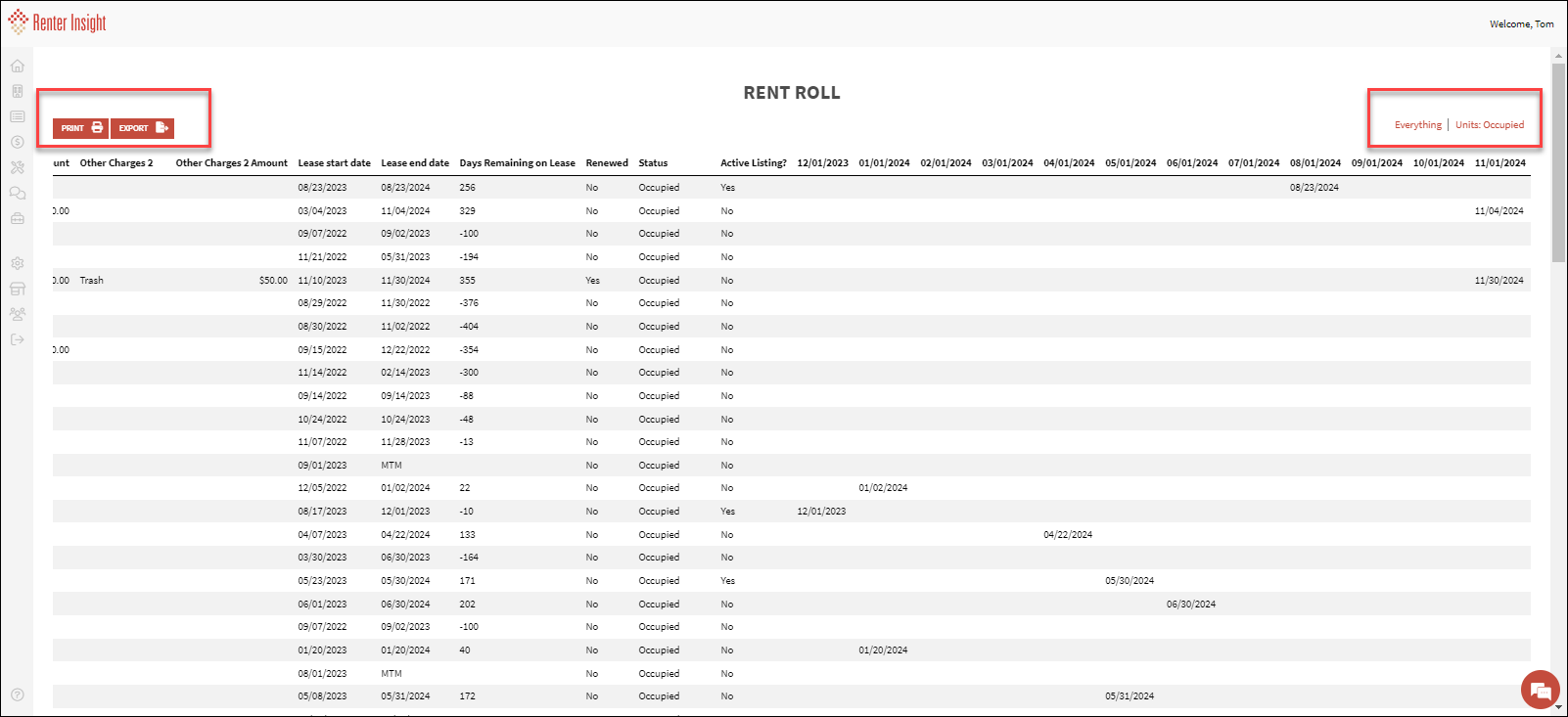Open the users group sidebar icon
This screenshot has width=1568, height=717.
[18, 314]
